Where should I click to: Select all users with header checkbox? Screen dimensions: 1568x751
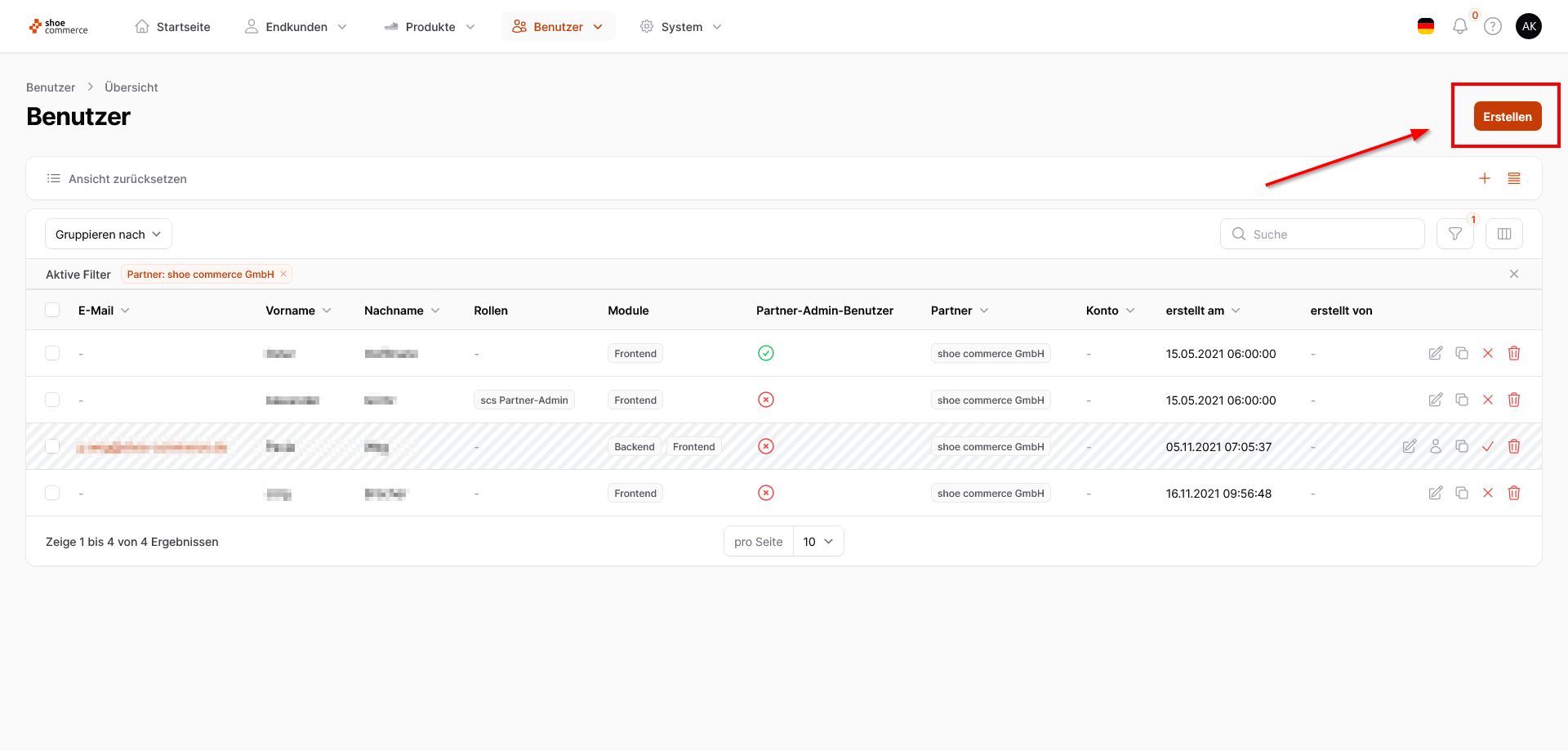pyautogui.click(x=52, y=311)
